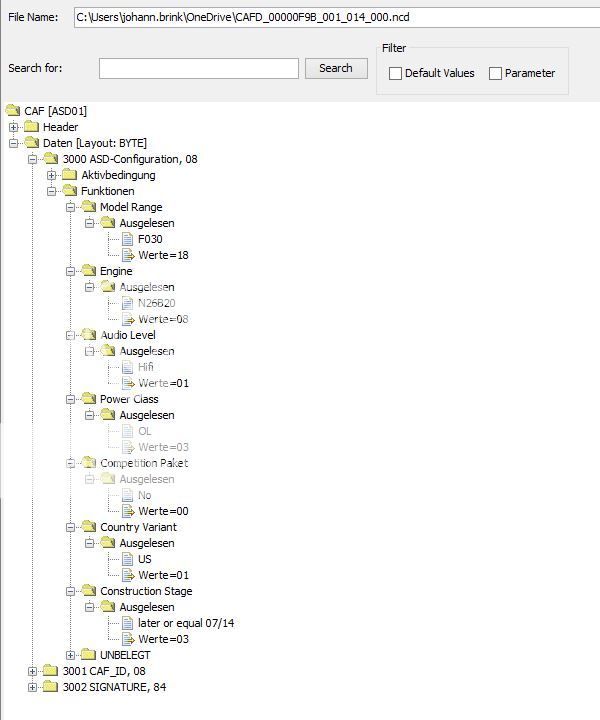Click the Werte=18 value icon
Screen dimensions: 600x720
click(128, 255)
